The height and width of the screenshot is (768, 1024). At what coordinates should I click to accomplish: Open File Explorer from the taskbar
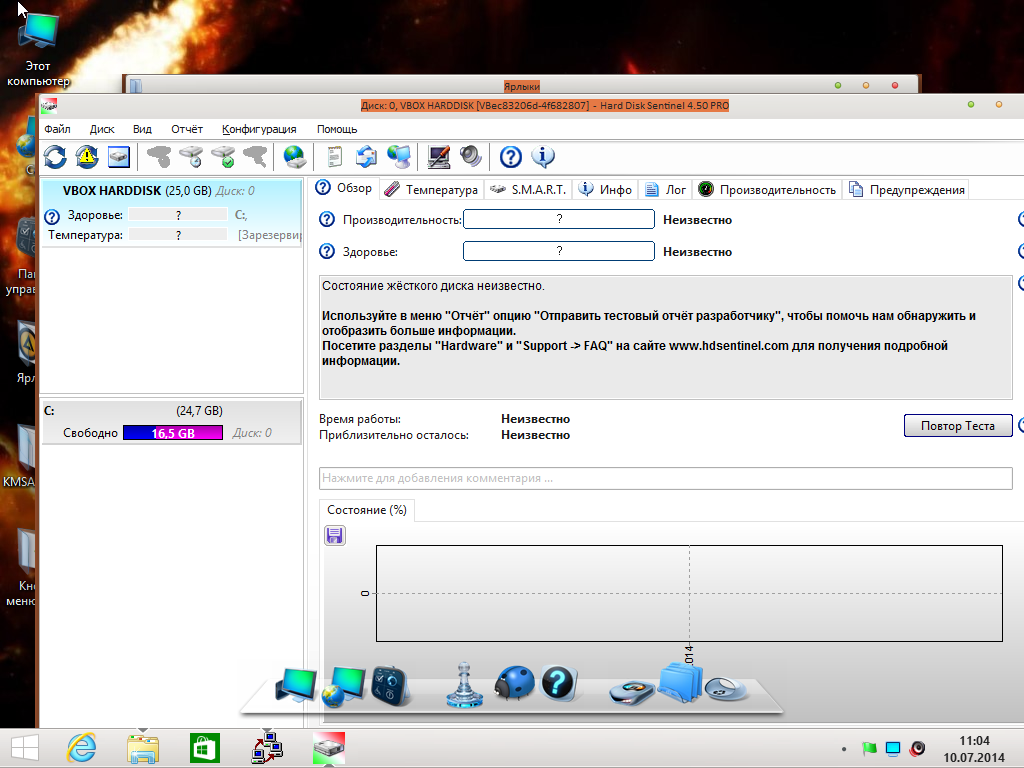click(143, 748)
